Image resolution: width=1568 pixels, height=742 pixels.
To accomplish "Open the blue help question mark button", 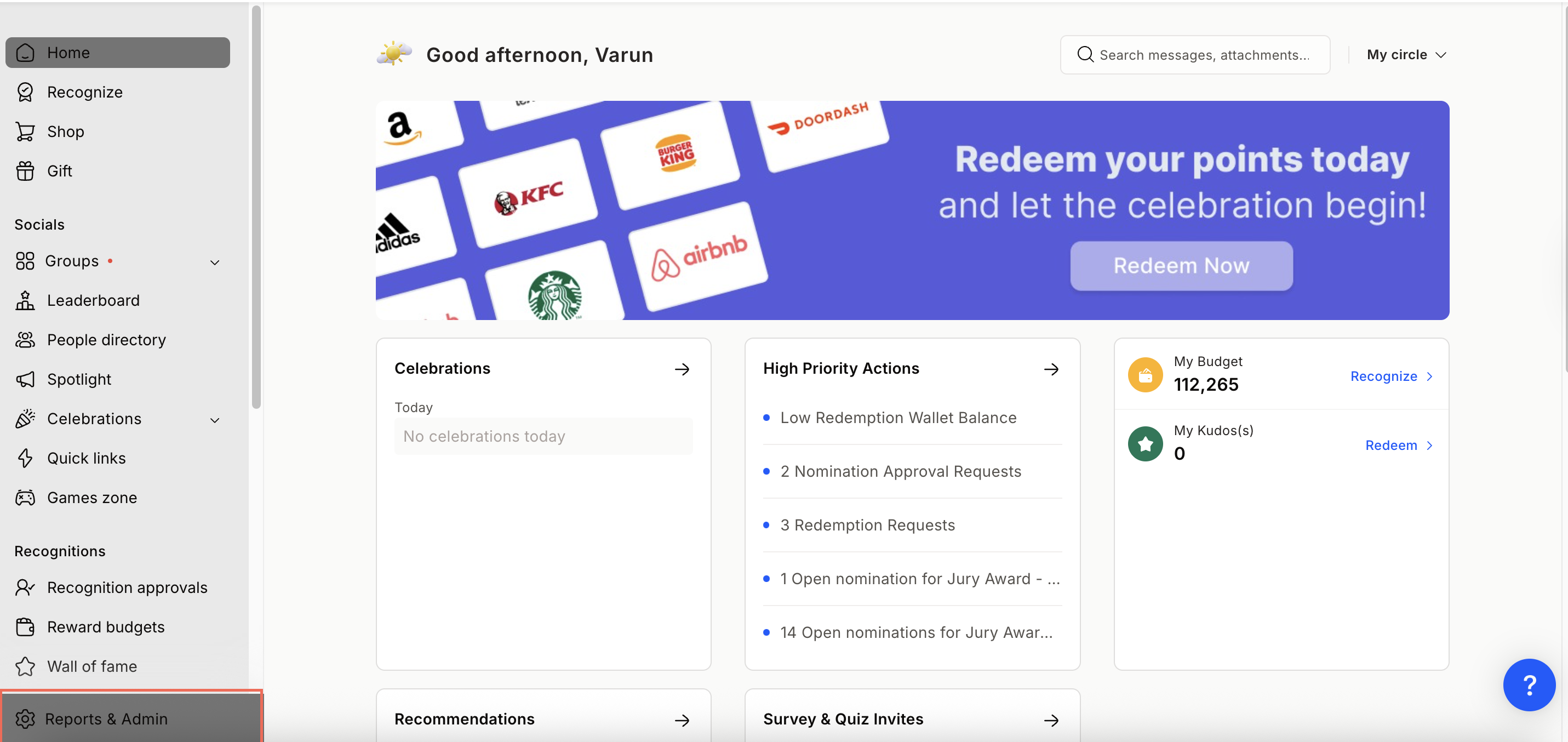I will [1529, 686].
